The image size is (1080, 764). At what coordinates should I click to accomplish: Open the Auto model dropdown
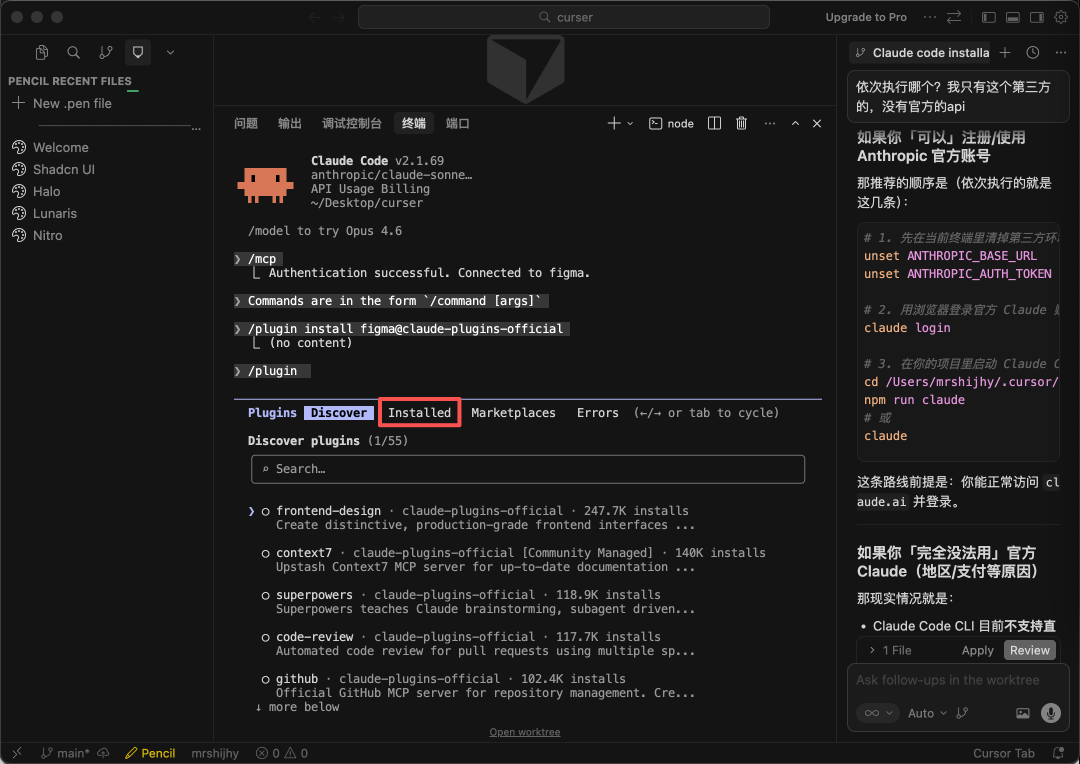point(927,713)
